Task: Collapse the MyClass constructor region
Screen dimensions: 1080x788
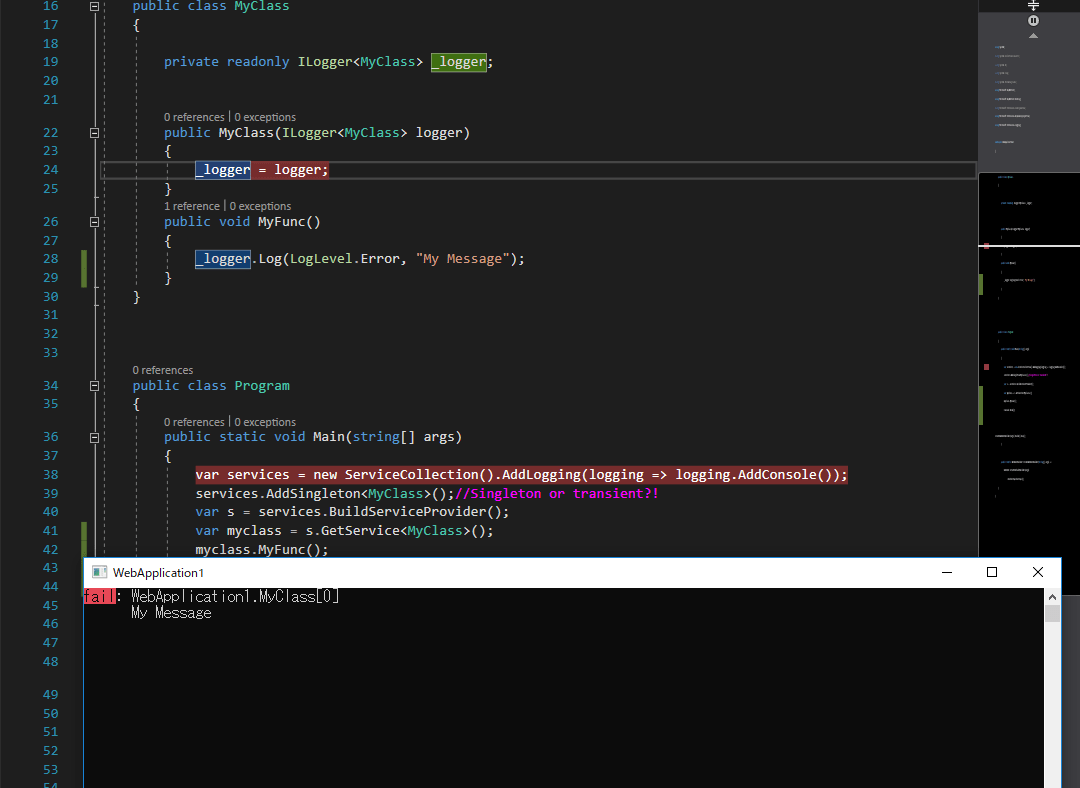Action: tap(93, 132)
